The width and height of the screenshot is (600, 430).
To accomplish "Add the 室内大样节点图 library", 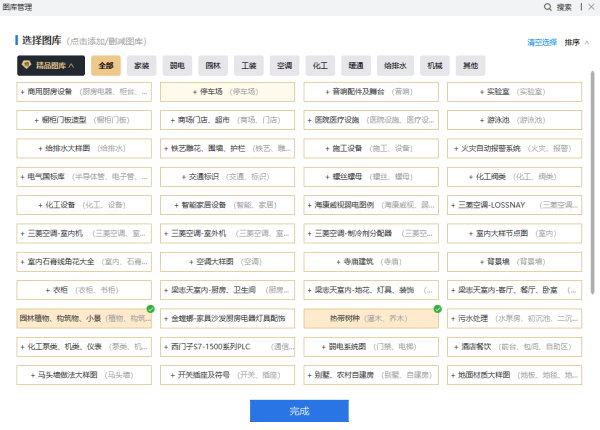I will point(514,233).
